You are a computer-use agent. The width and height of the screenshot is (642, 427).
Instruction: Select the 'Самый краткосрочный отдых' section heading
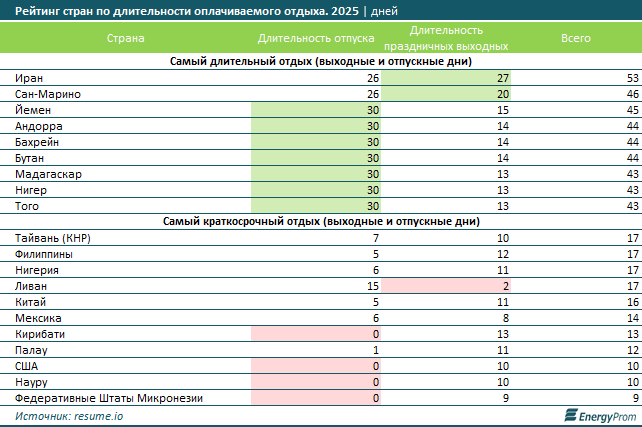[x=320, y=221]
